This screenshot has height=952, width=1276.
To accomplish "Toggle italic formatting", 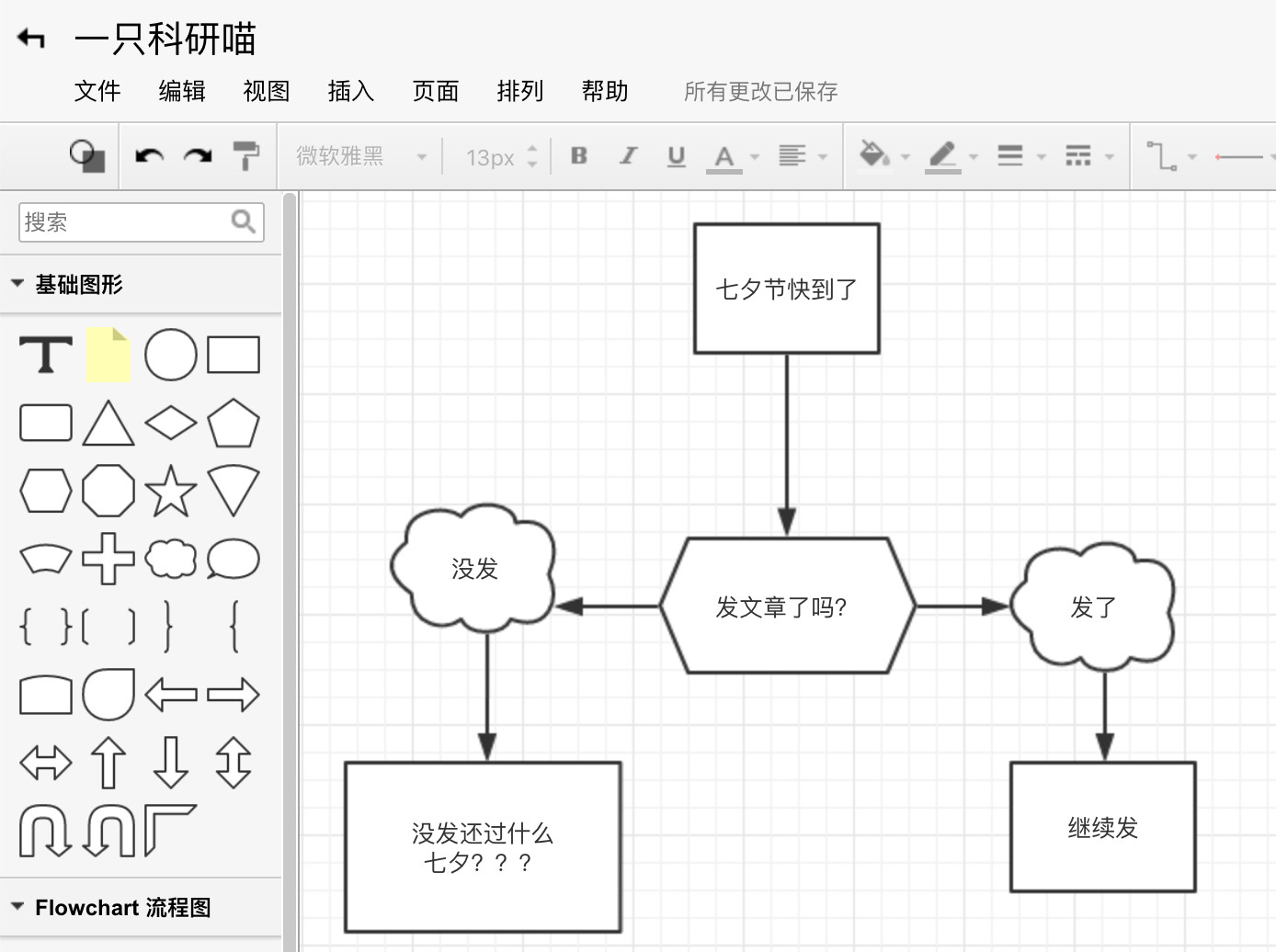I will tap(627, 155).
